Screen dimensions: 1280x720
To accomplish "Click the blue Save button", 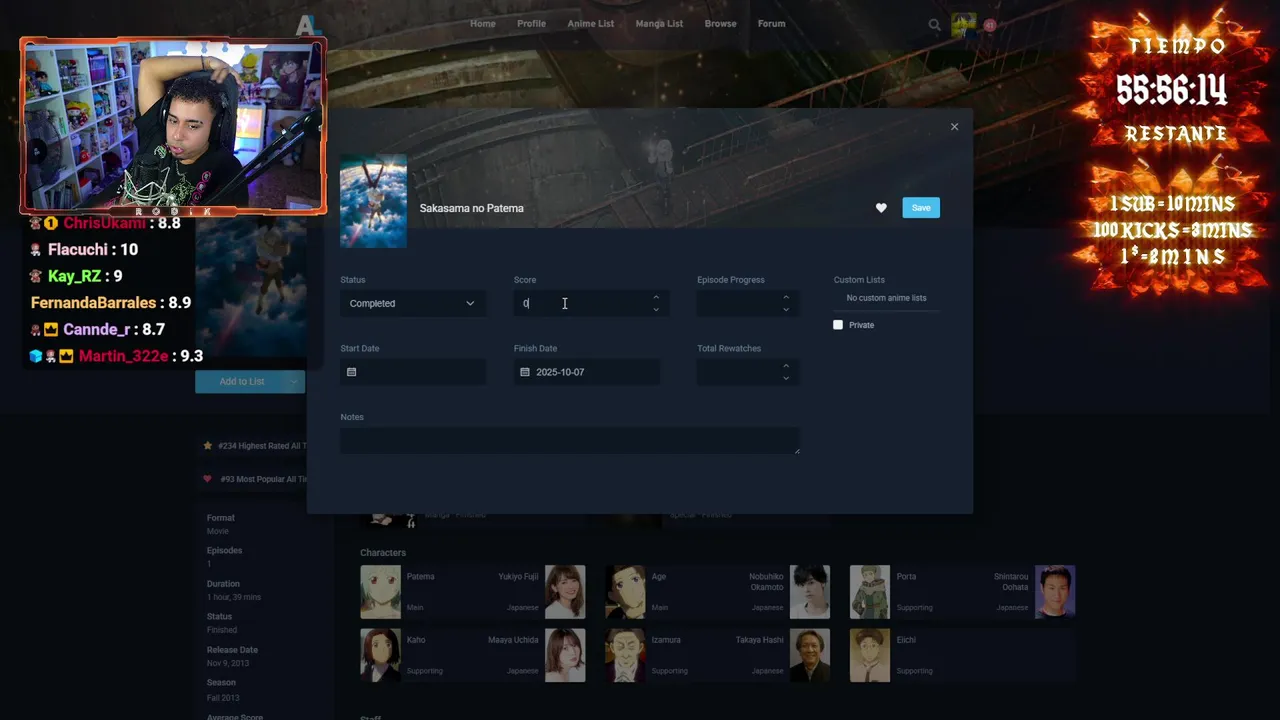I will click(x=921, y=208).
